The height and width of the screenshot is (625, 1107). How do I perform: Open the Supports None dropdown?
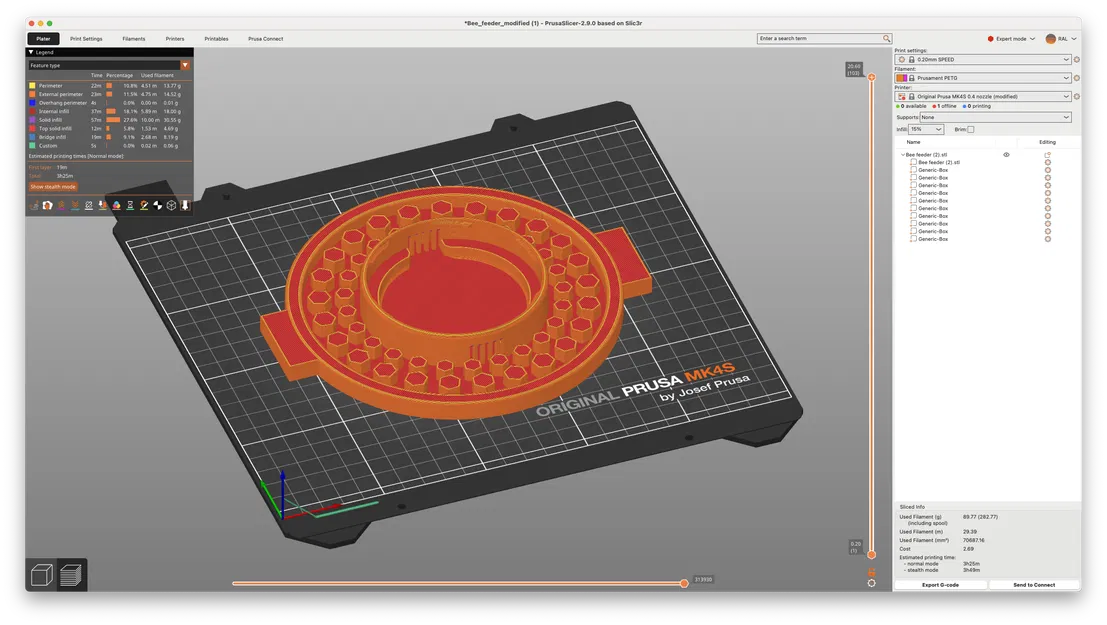click(x=995, y=117)
